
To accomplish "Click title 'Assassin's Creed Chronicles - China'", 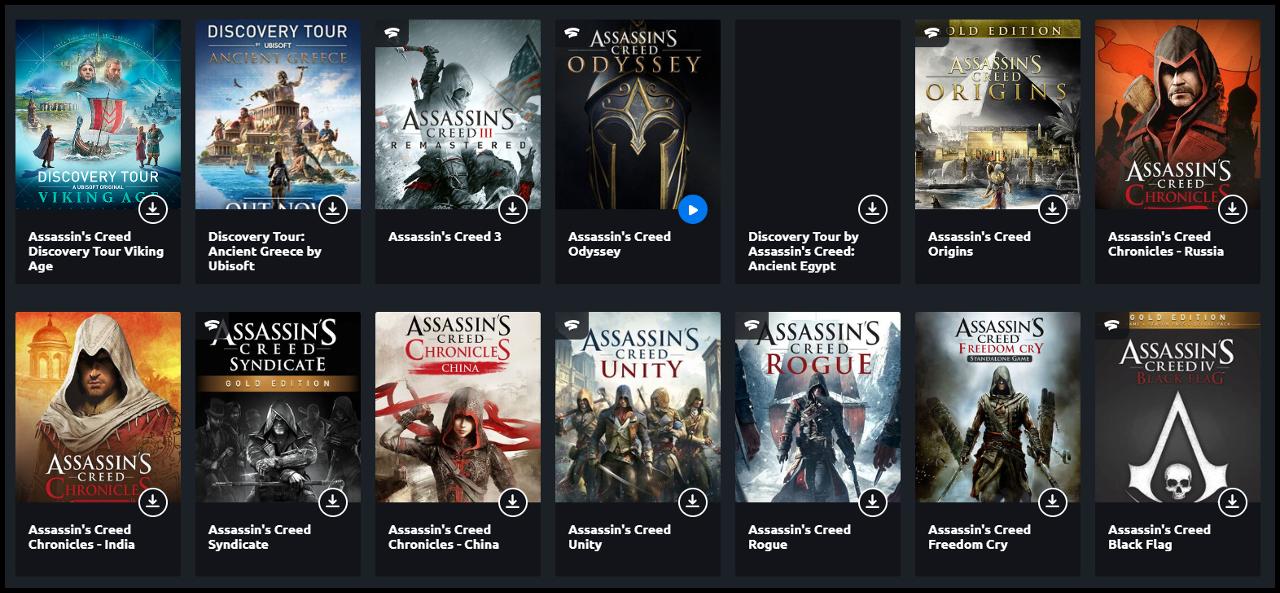I will pos(443,537).
